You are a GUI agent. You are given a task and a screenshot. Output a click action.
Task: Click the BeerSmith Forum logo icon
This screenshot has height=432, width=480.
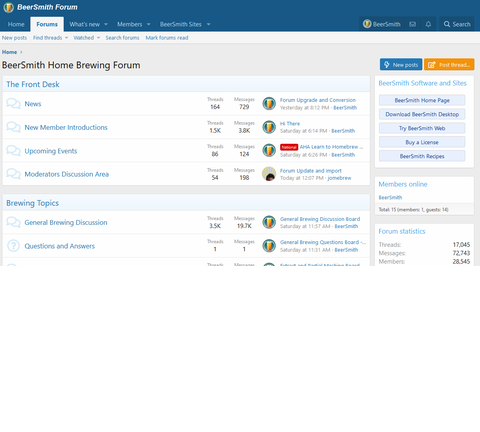pos(8,7)
